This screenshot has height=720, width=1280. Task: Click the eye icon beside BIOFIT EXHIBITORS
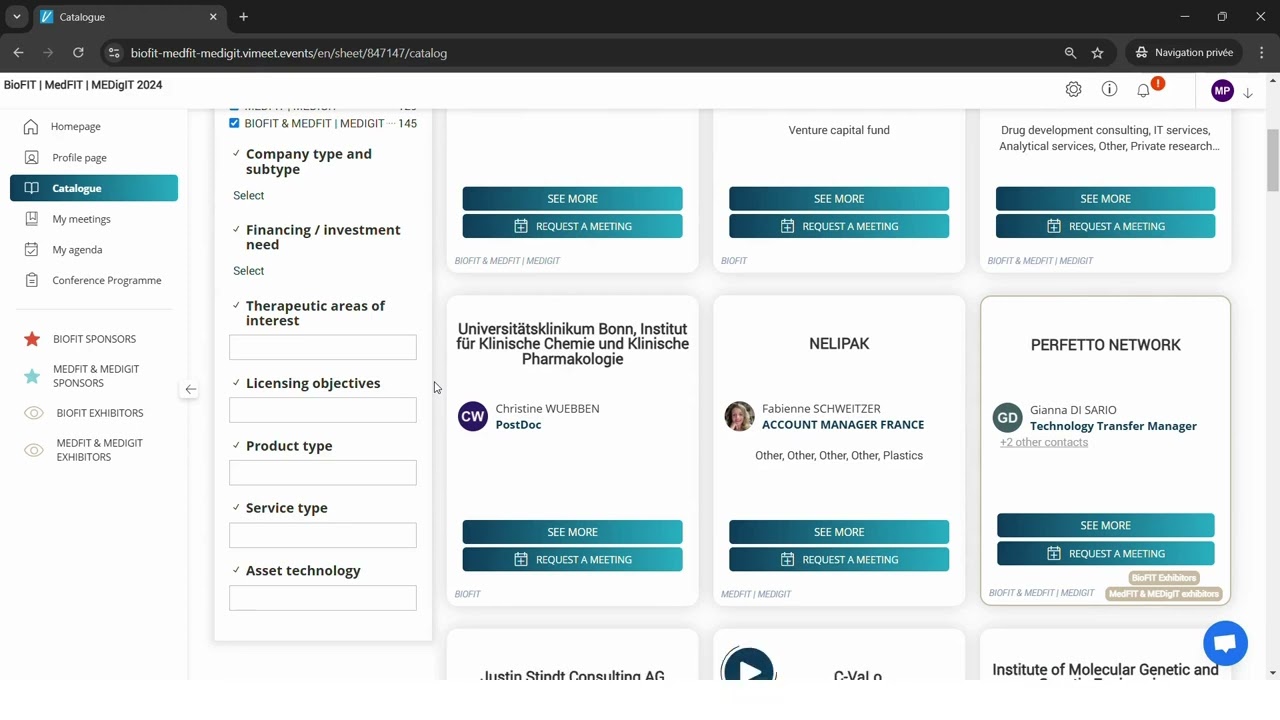33,413
